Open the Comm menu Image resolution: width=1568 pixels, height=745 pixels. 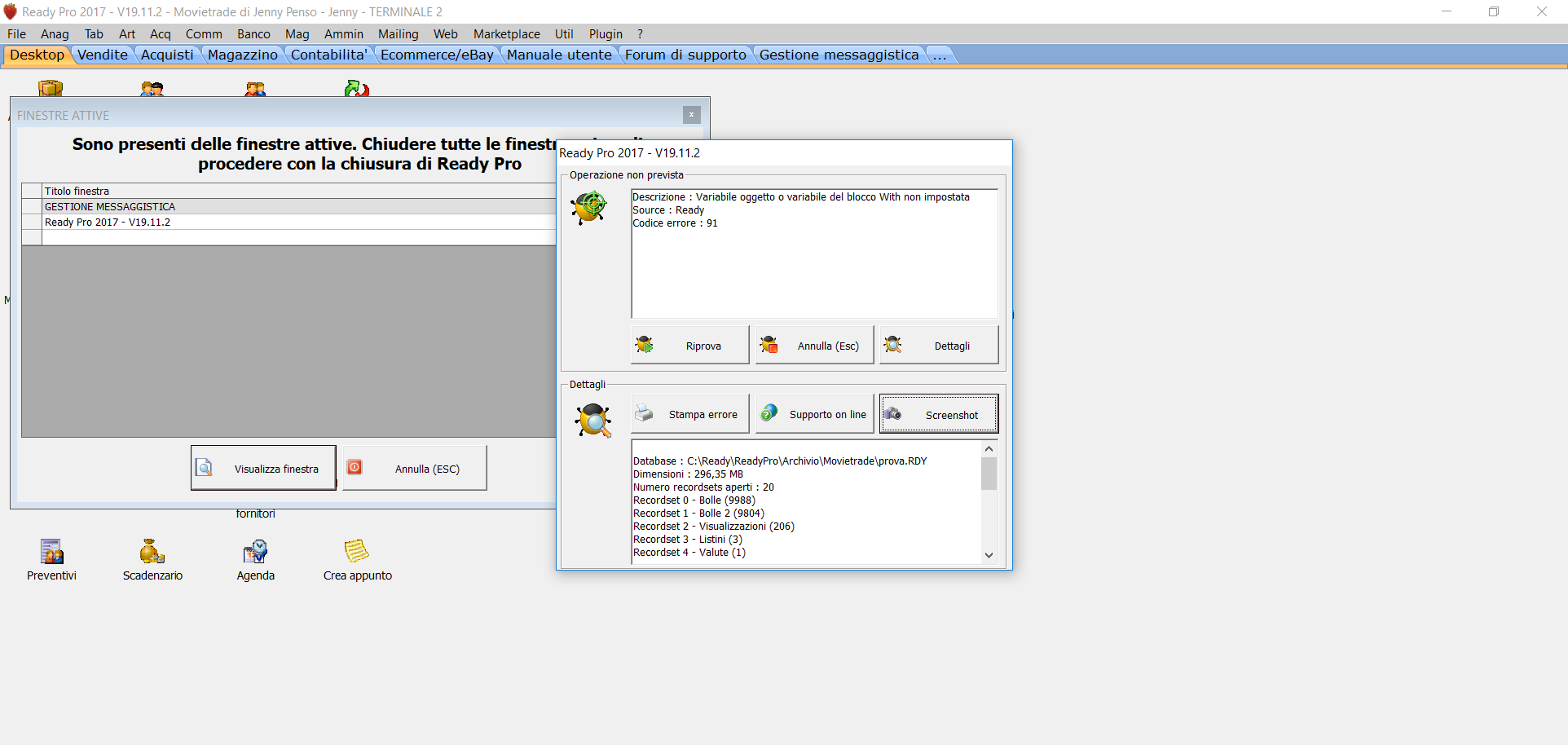pos(204,33)
